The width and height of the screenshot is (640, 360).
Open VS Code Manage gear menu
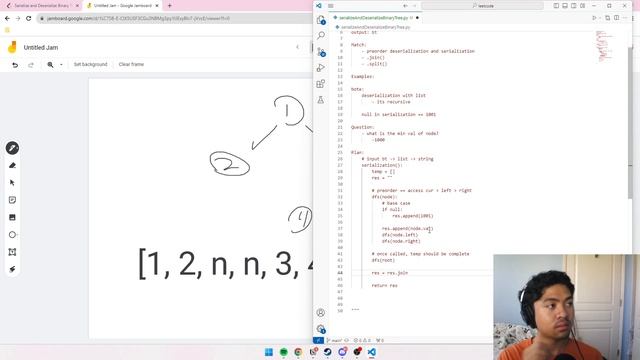(321, 329)
